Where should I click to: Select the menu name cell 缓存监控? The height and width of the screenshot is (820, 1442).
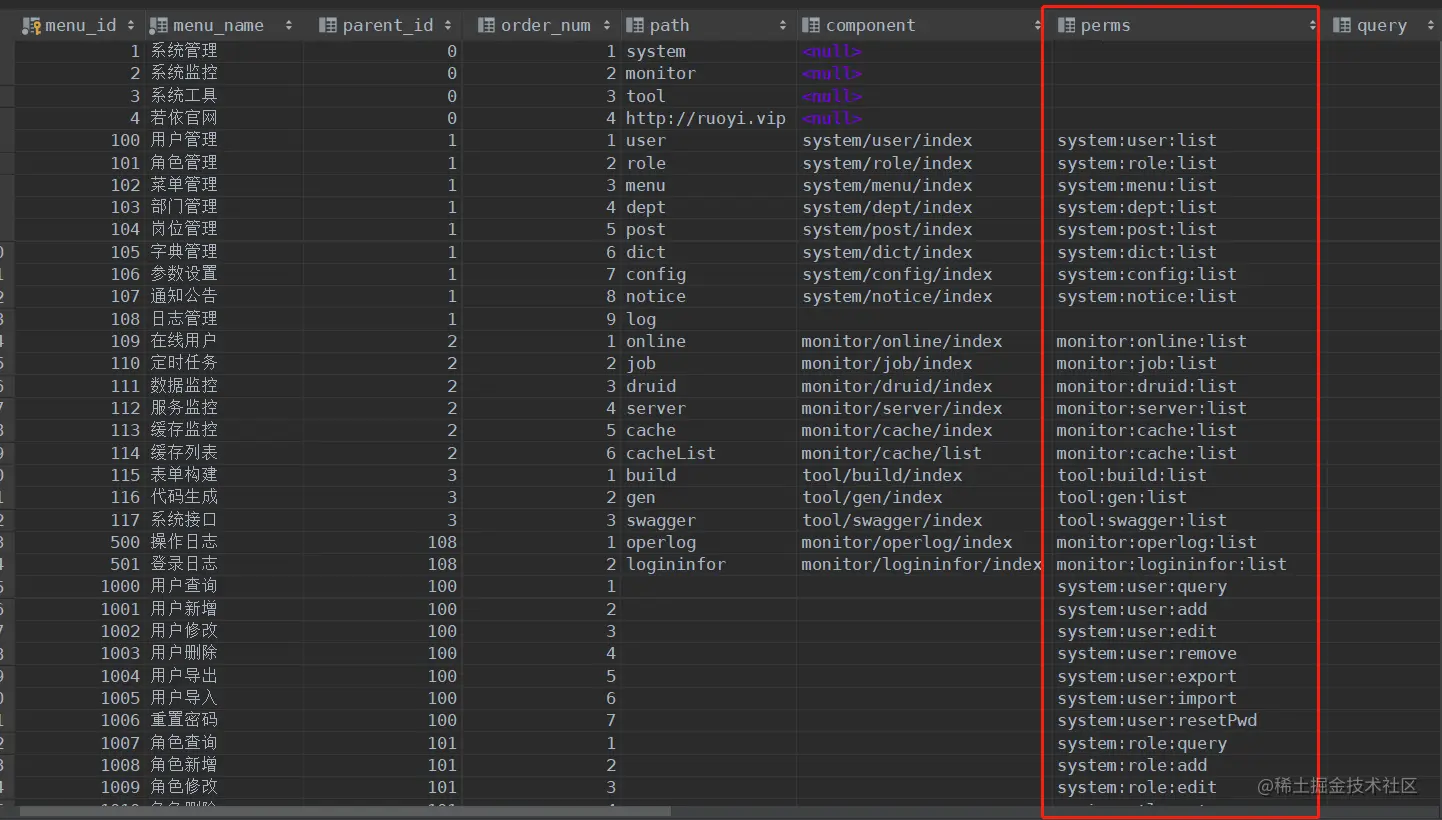pyautogui.click(x=184, y=430)
